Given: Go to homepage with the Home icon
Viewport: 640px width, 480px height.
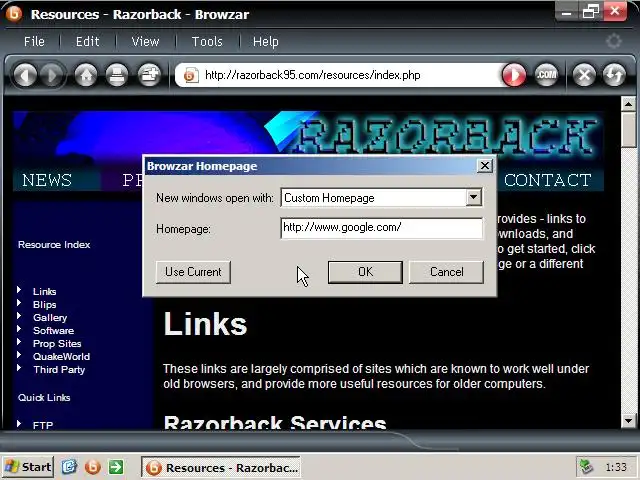Looking at the screenshot, I should coord(86,75).
